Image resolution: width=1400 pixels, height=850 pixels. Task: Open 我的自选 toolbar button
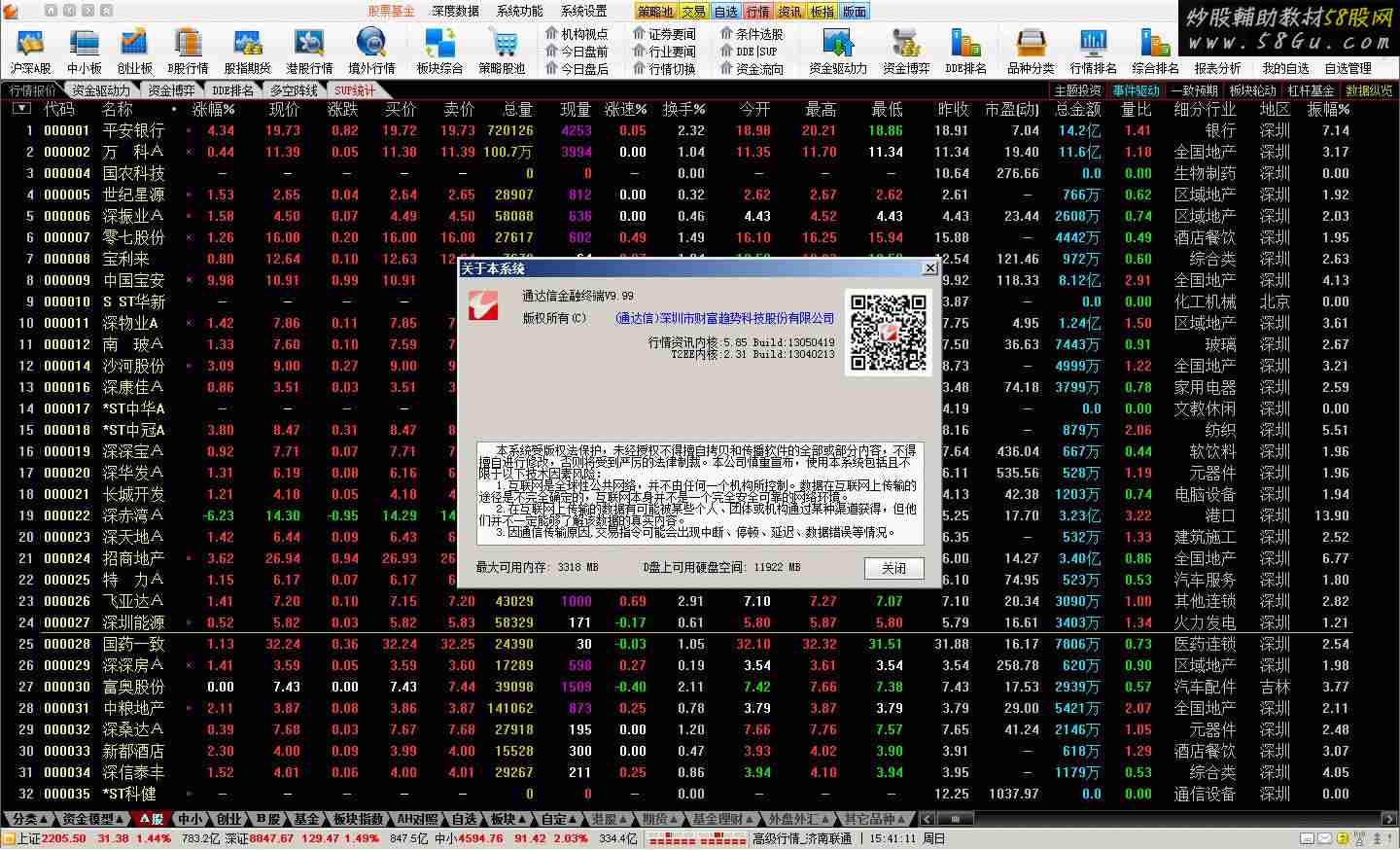pyautogui.click(x=1285, y=68)
